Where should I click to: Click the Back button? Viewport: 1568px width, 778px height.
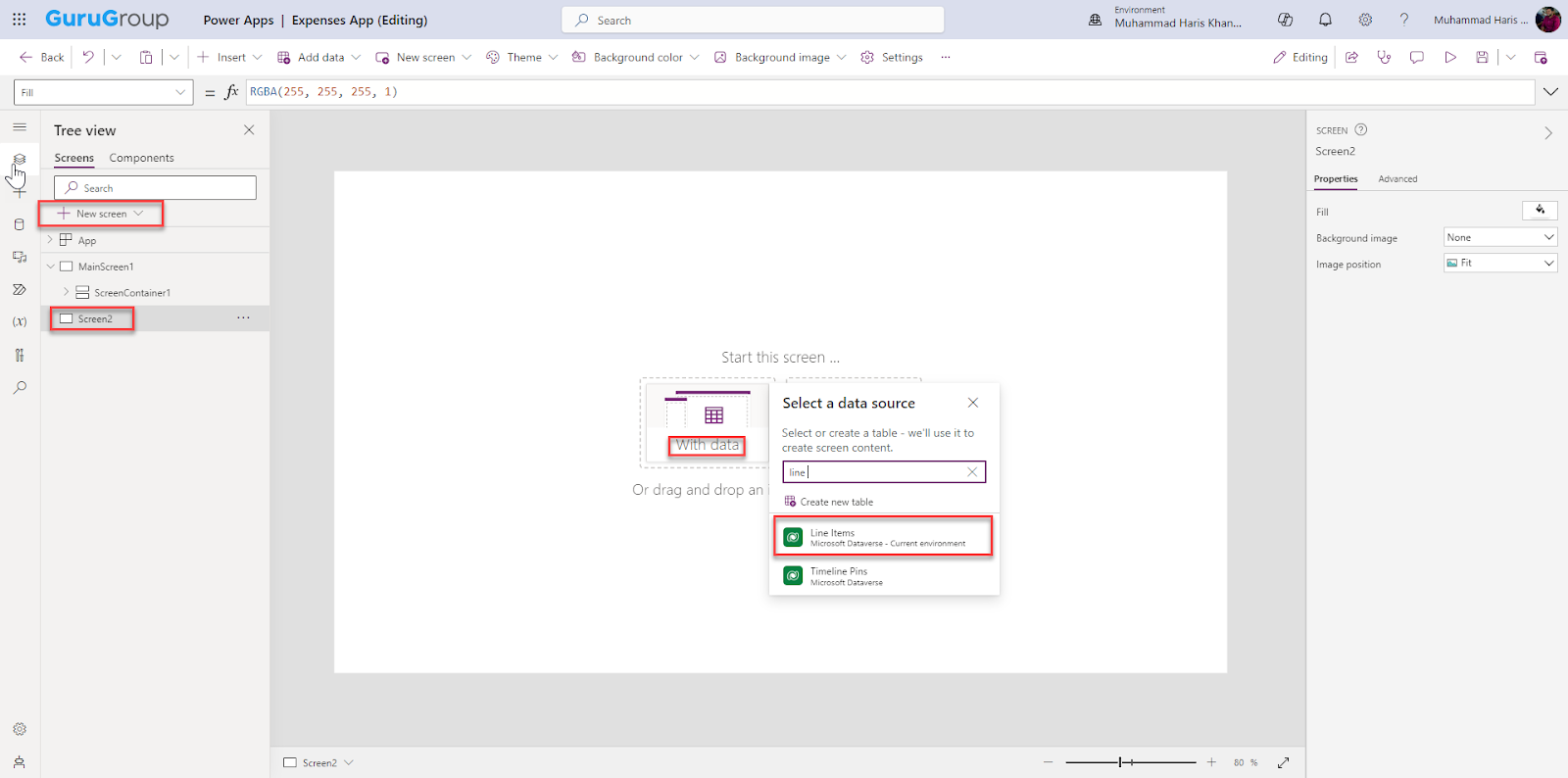[42, 57]
